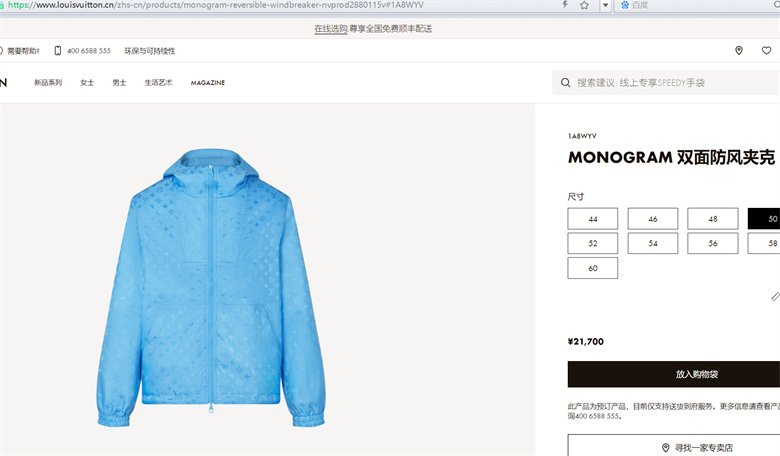Click the lightning bolt icon in address bar

tap(565, 4)
